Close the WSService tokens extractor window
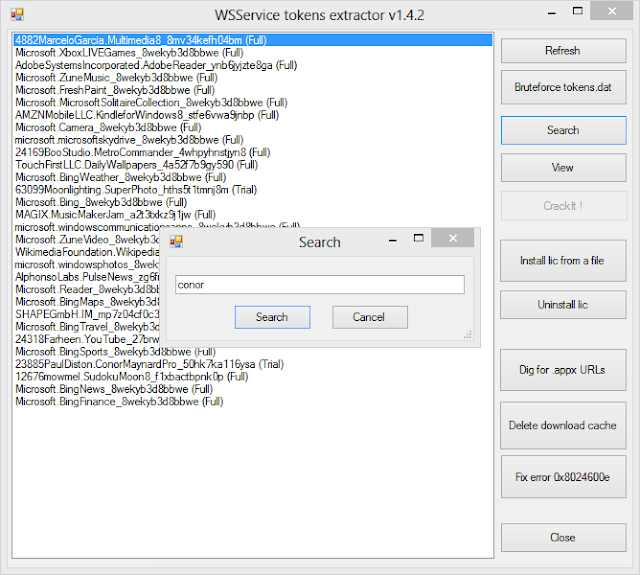This screenshot has height=575, width=640. [x=611, y=11]
